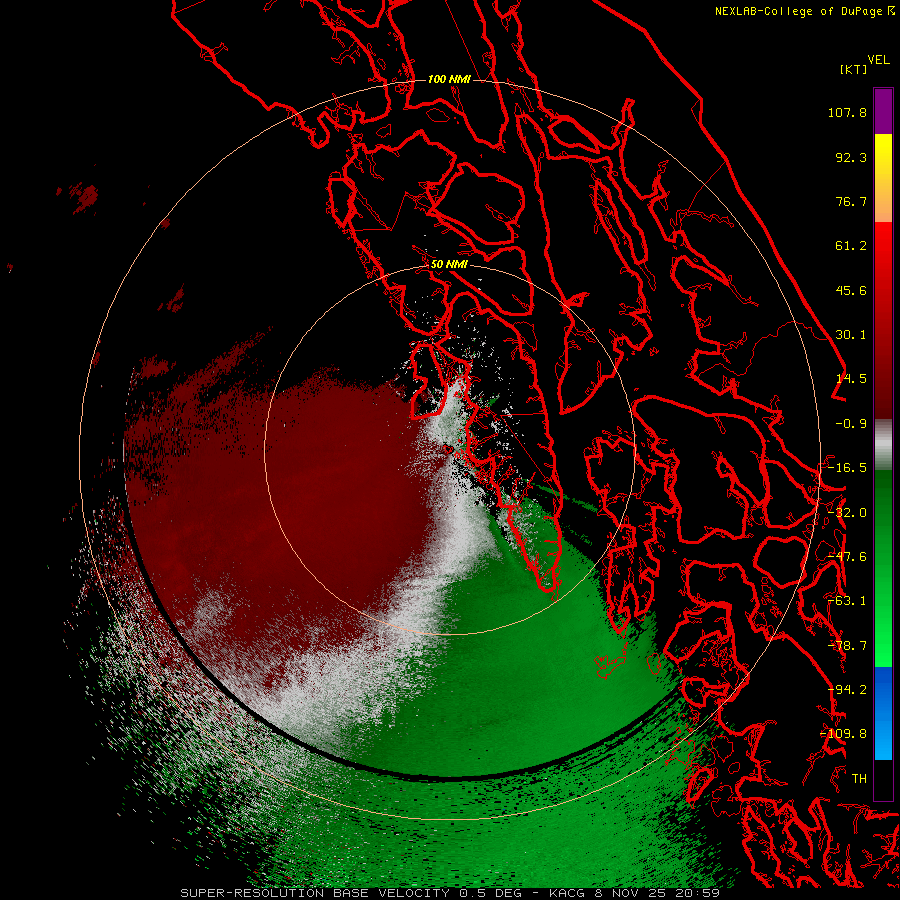Click the purple segment of the color bar
Screen dimensions: 900x900
883,111
